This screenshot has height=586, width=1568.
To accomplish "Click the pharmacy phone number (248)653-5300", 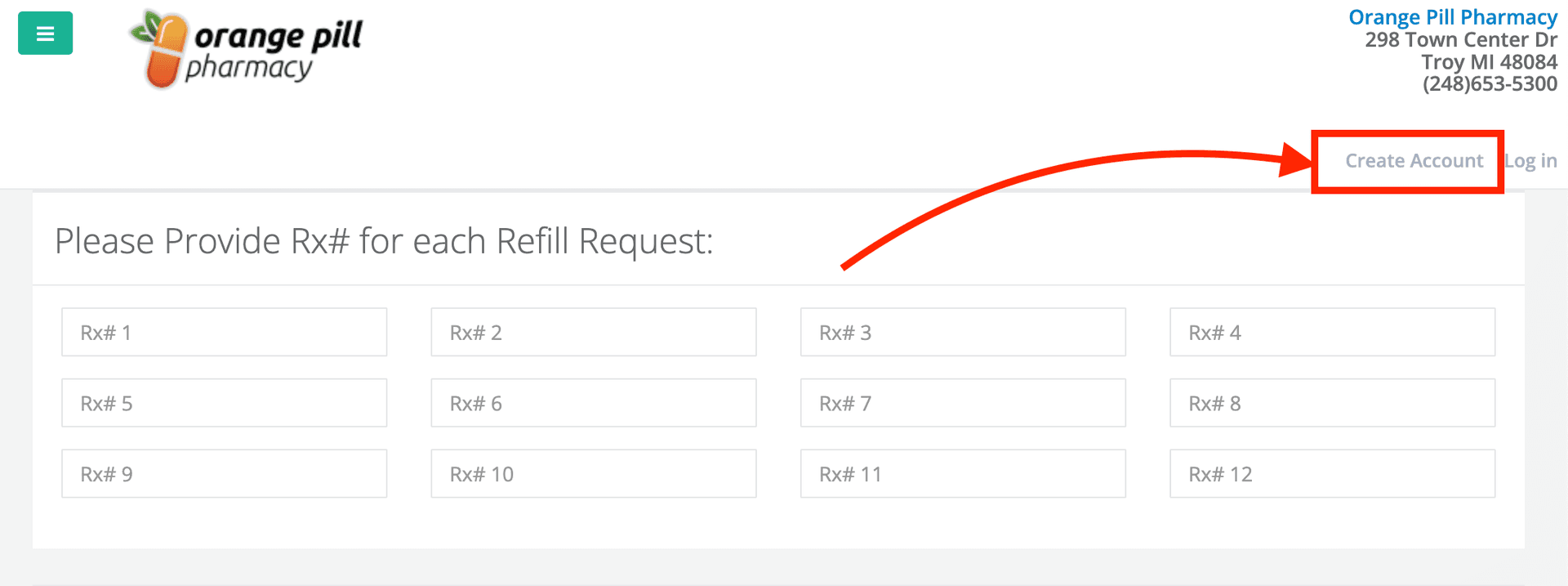I will (x=1490, y=83).
